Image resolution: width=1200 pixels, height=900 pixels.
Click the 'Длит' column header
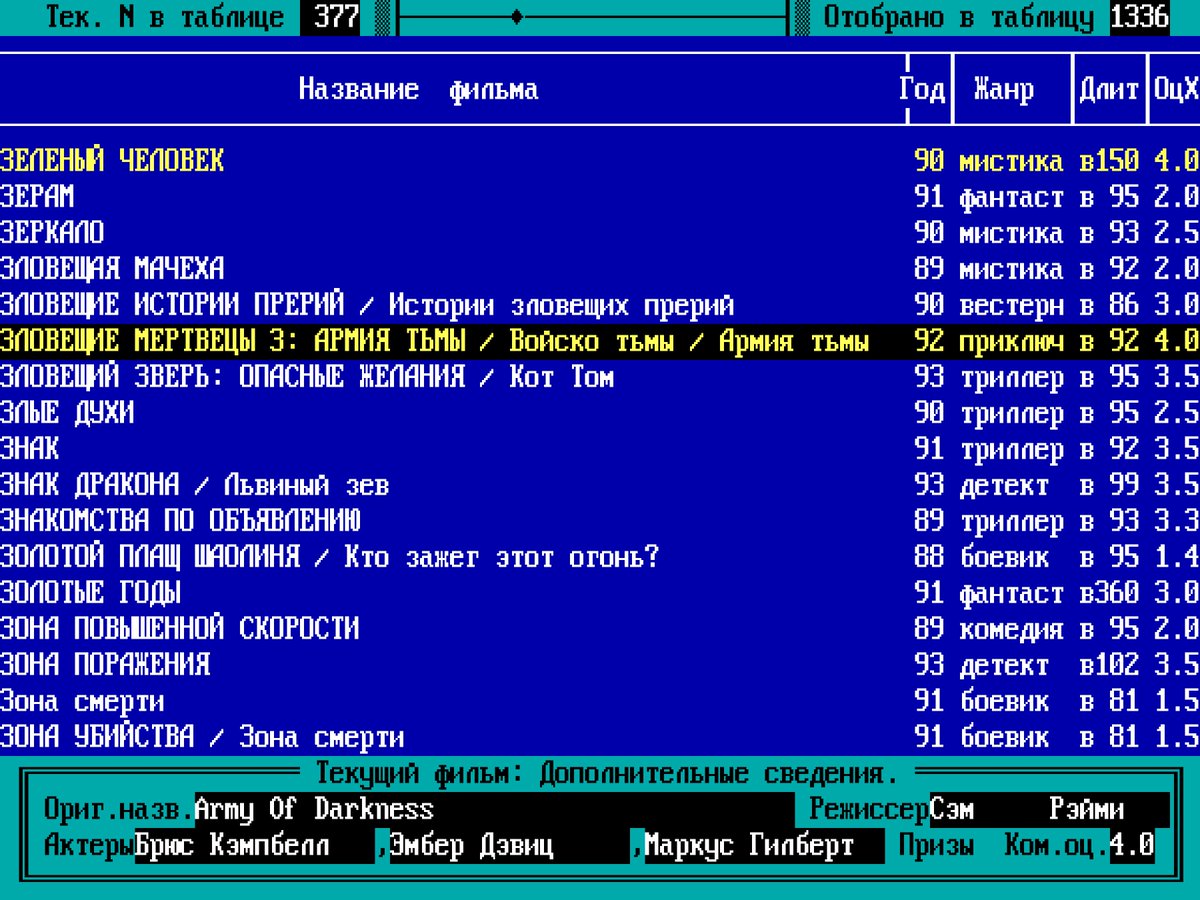(1109, 89)
